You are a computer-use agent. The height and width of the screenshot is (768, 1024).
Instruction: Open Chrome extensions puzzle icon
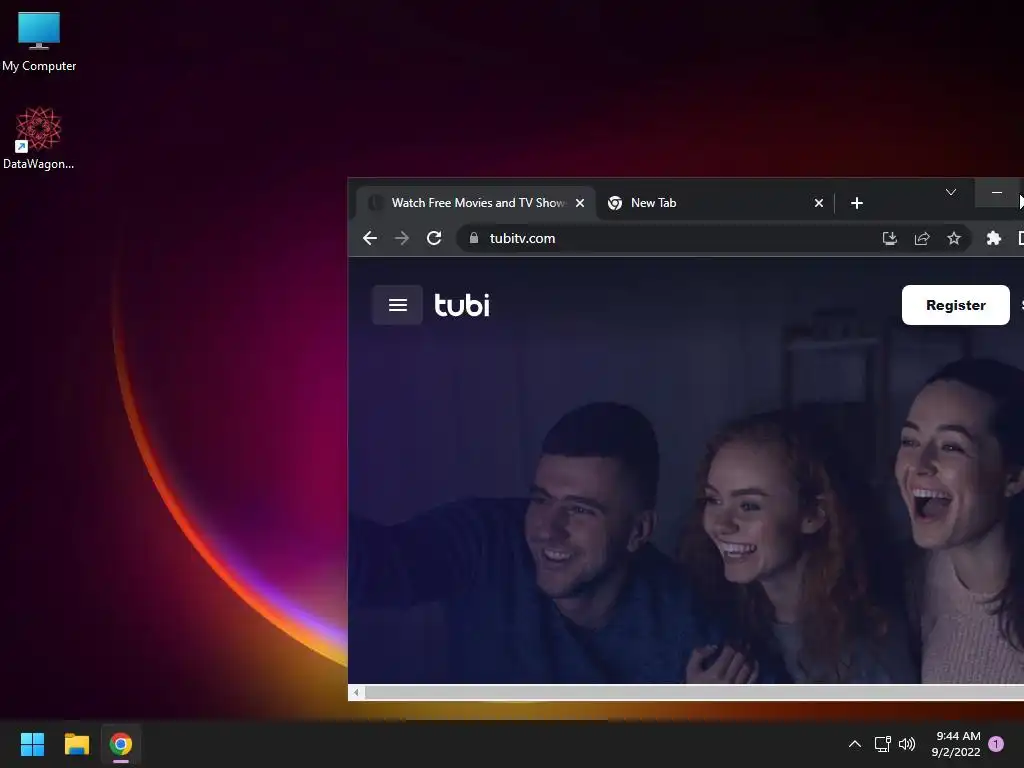coord(993,238)
